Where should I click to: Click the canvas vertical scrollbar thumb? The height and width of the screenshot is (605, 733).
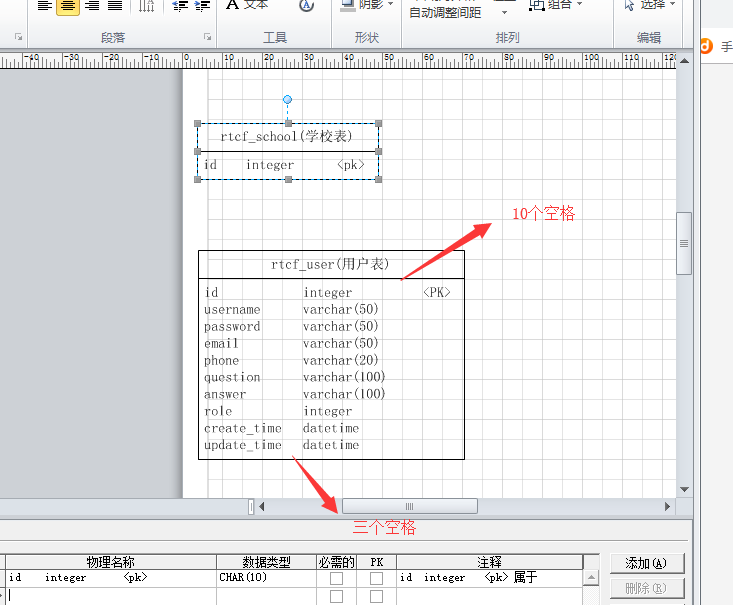coord(684,244)
